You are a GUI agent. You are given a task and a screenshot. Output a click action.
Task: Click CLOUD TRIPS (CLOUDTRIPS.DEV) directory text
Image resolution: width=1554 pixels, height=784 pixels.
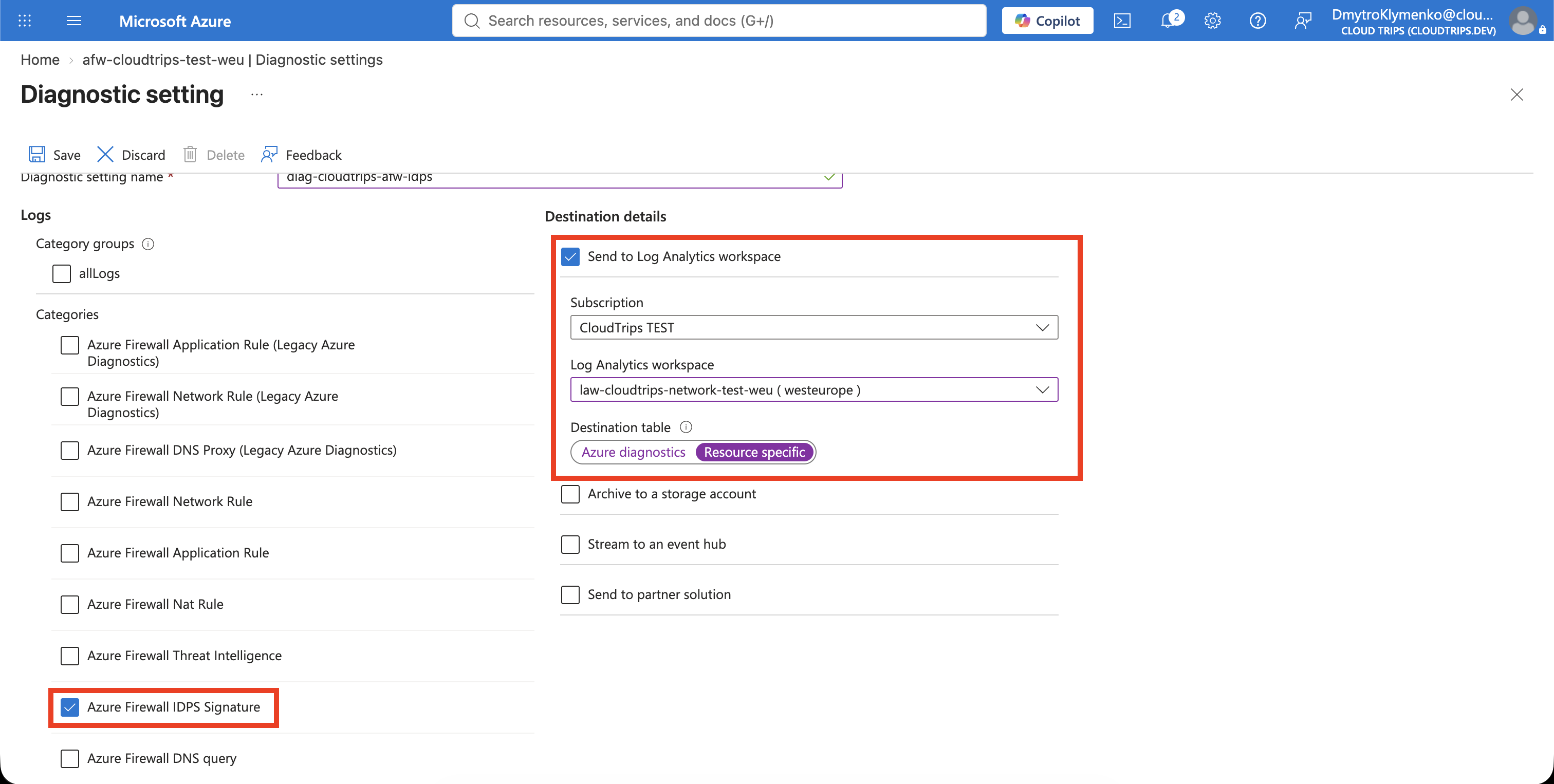click(1418, 31)
